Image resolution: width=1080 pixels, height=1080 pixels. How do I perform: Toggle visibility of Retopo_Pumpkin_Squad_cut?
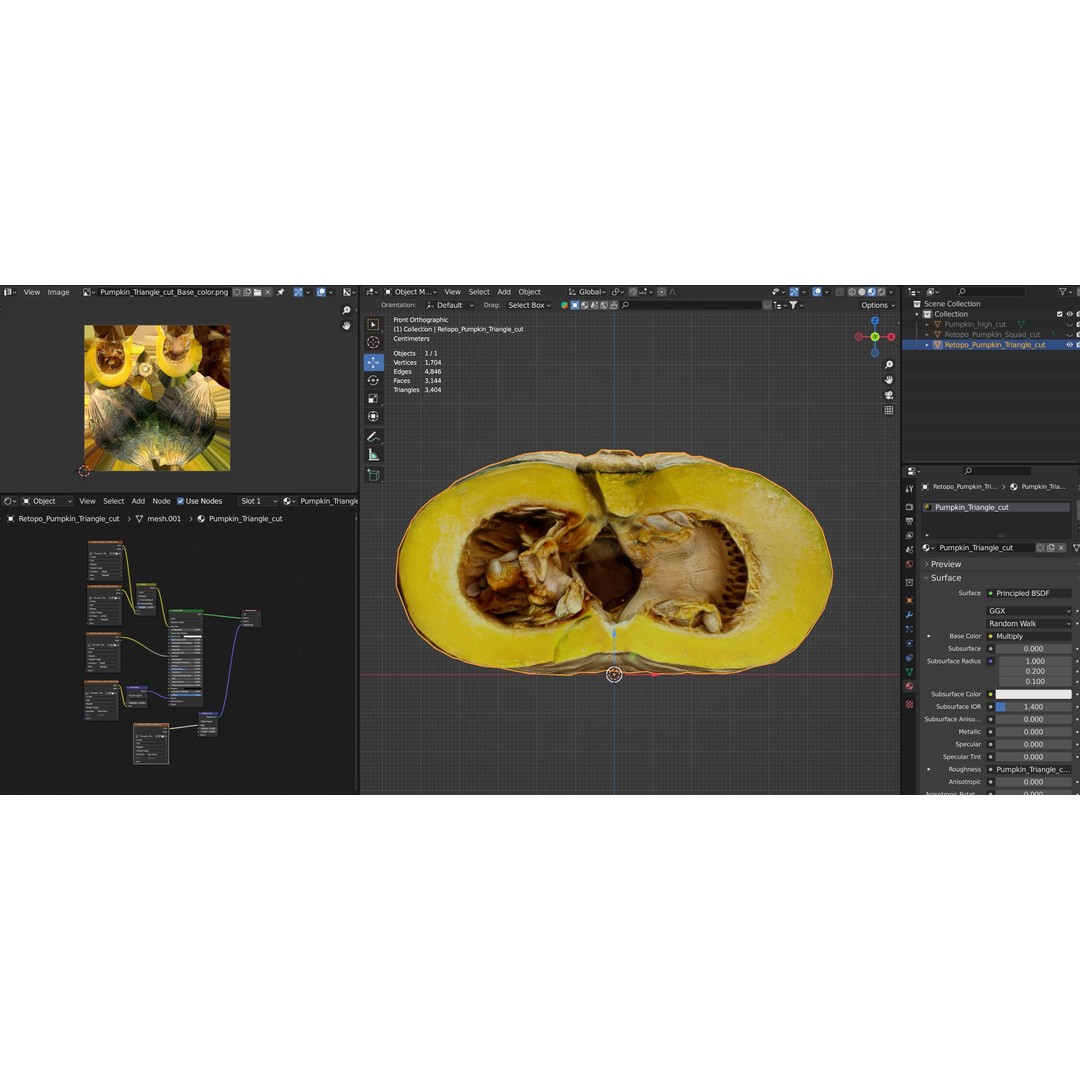point(1069,335)
